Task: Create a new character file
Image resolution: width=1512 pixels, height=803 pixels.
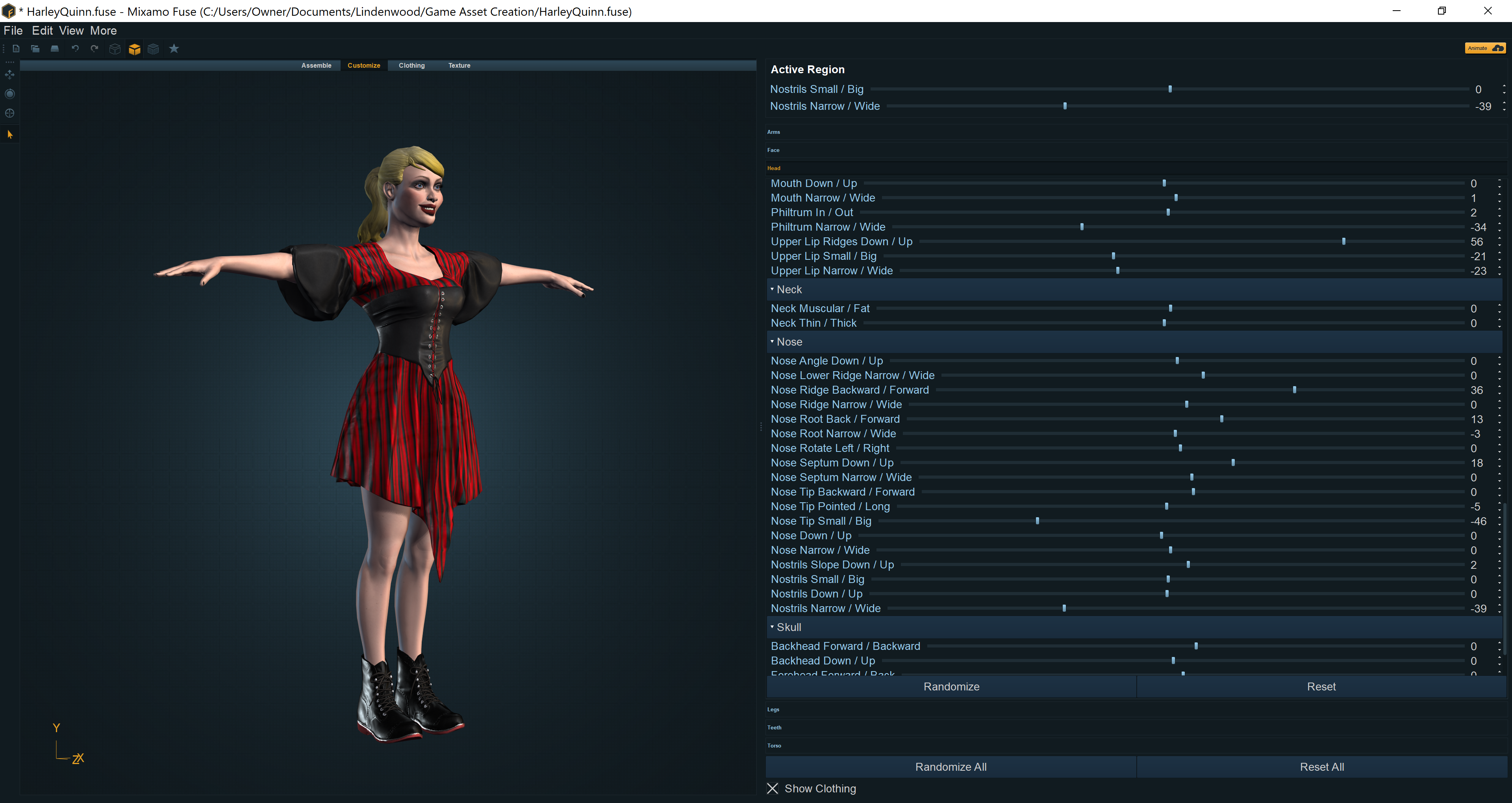Action: coord(17,49)
